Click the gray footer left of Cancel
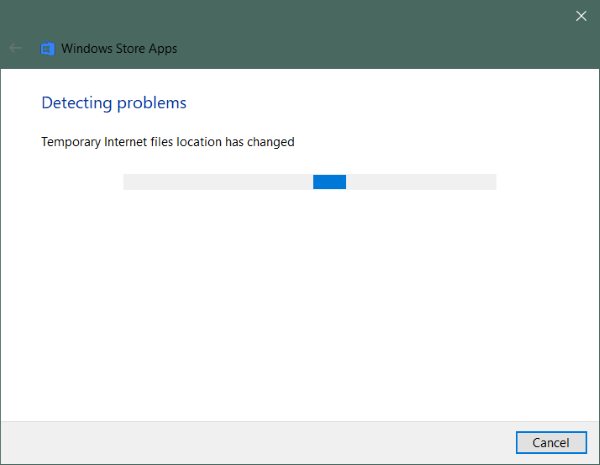This screenshot has width=600, height=465. pos(250,442)
